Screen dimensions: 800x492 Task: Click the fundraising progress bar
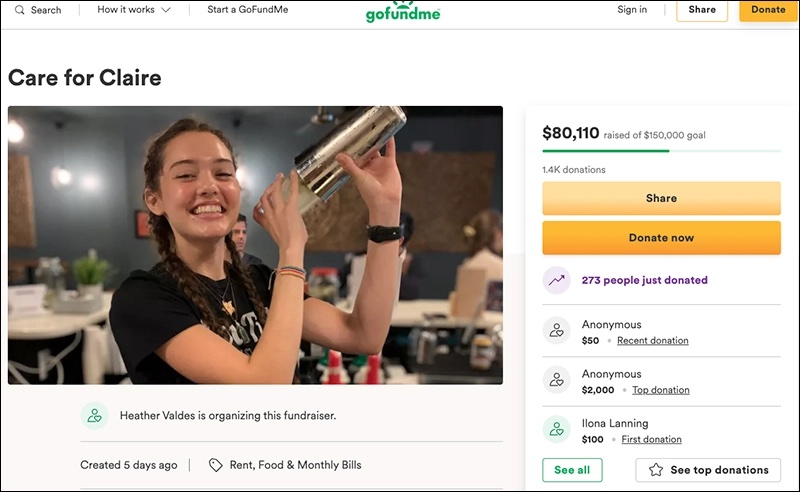point(661,151)
